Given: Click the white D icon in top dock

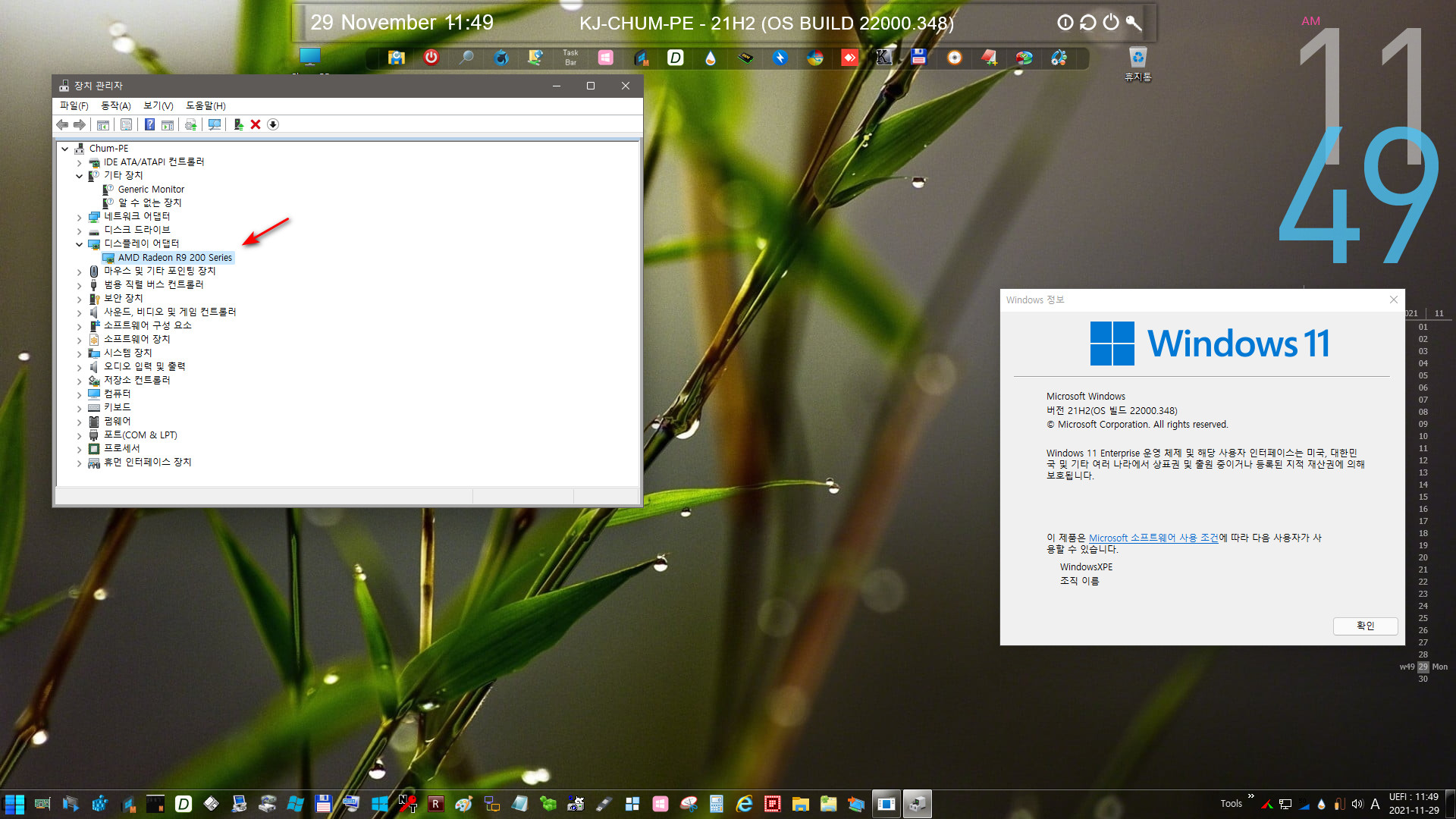Looking at the screenshot, I should click(675, 57).
